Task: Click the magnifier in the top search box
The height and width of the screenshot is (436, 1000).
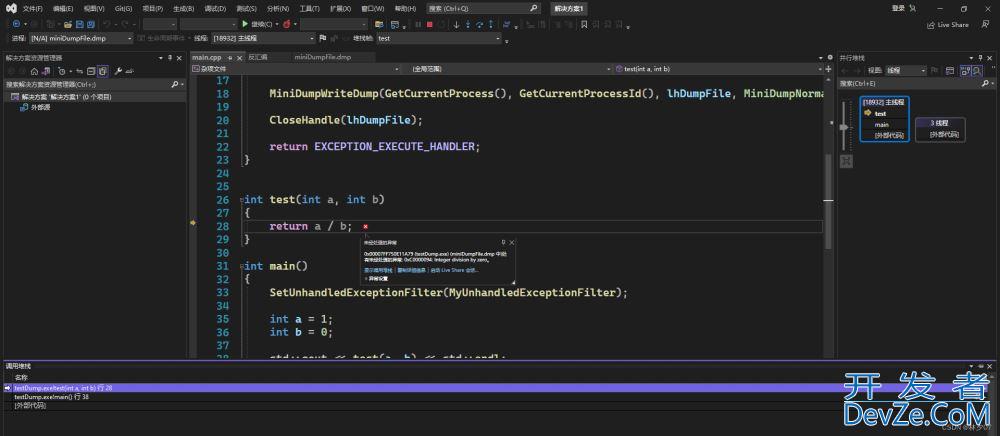Action: click(x=534, y=8)
